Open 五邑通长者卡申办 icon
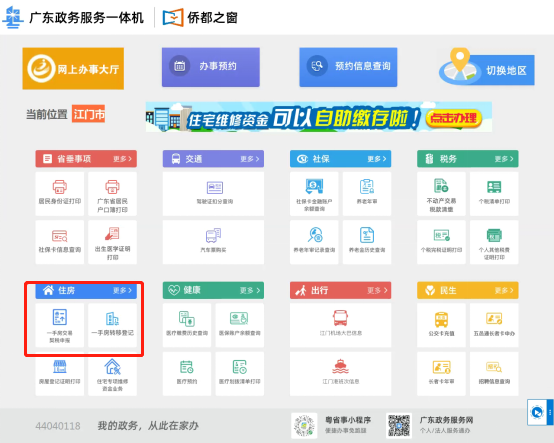The image size is (554, 443). [x=494, y=318]
